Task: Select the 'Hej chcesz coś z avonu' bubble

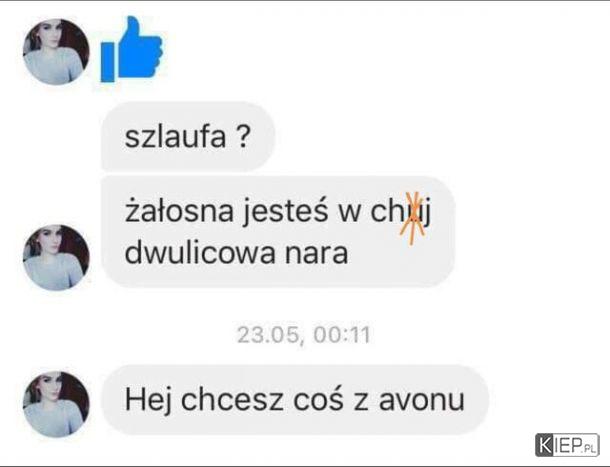Action: (294, 400)
